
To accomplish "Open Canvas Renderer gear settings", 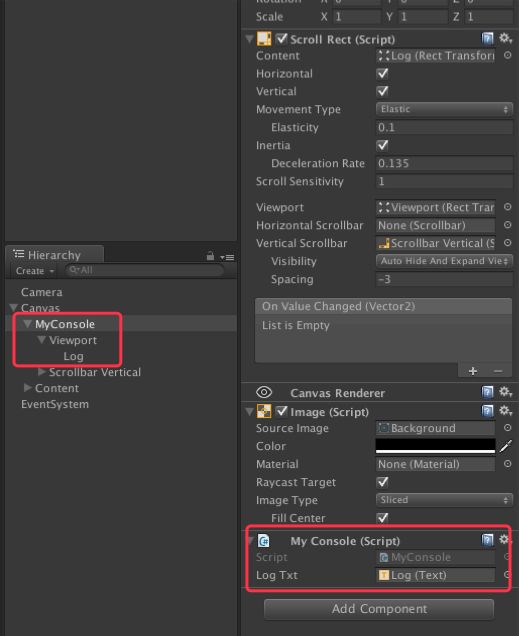I will point(505,392).
